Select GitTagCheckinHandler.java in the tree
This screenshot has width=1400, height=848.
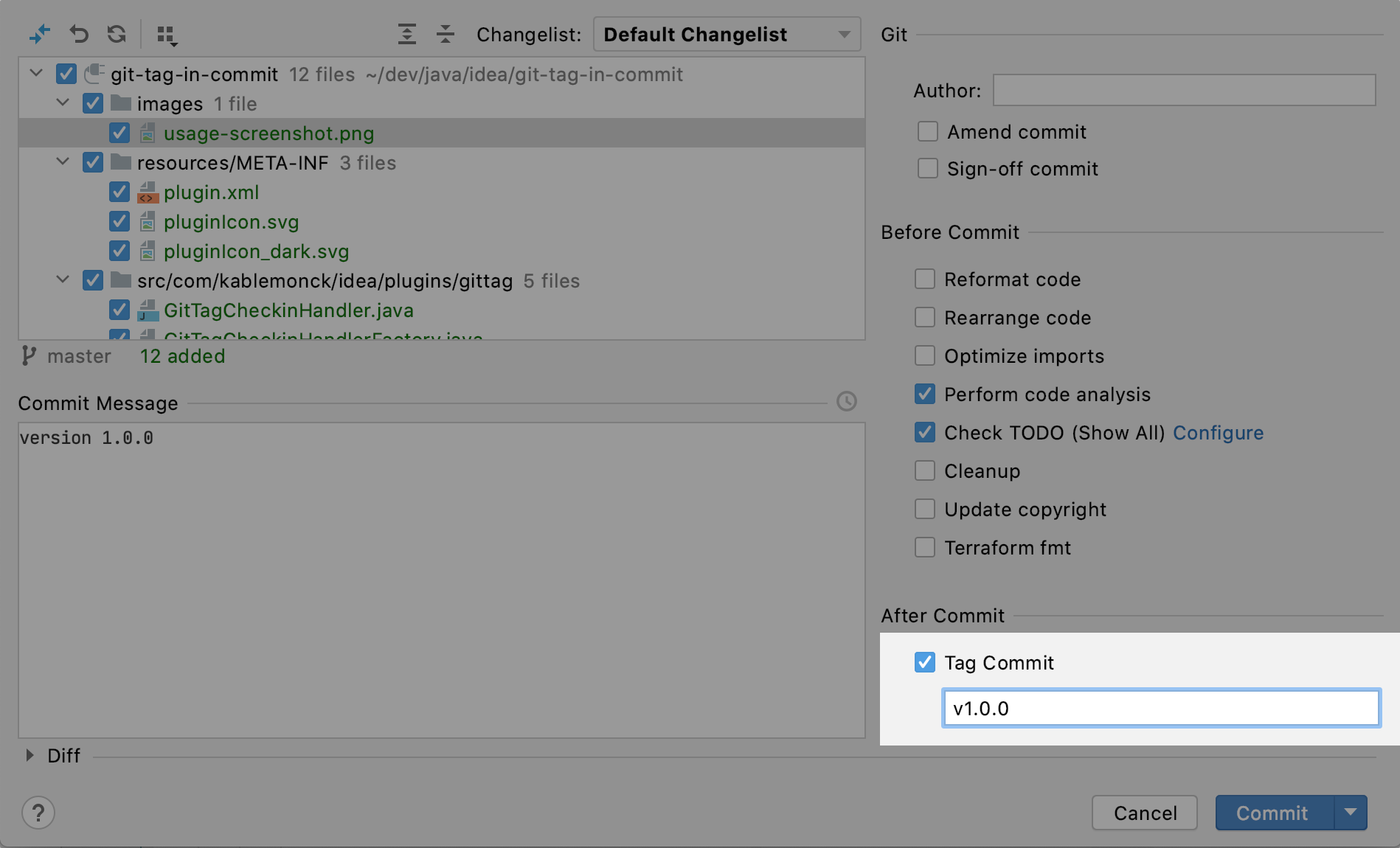[288, 310]
